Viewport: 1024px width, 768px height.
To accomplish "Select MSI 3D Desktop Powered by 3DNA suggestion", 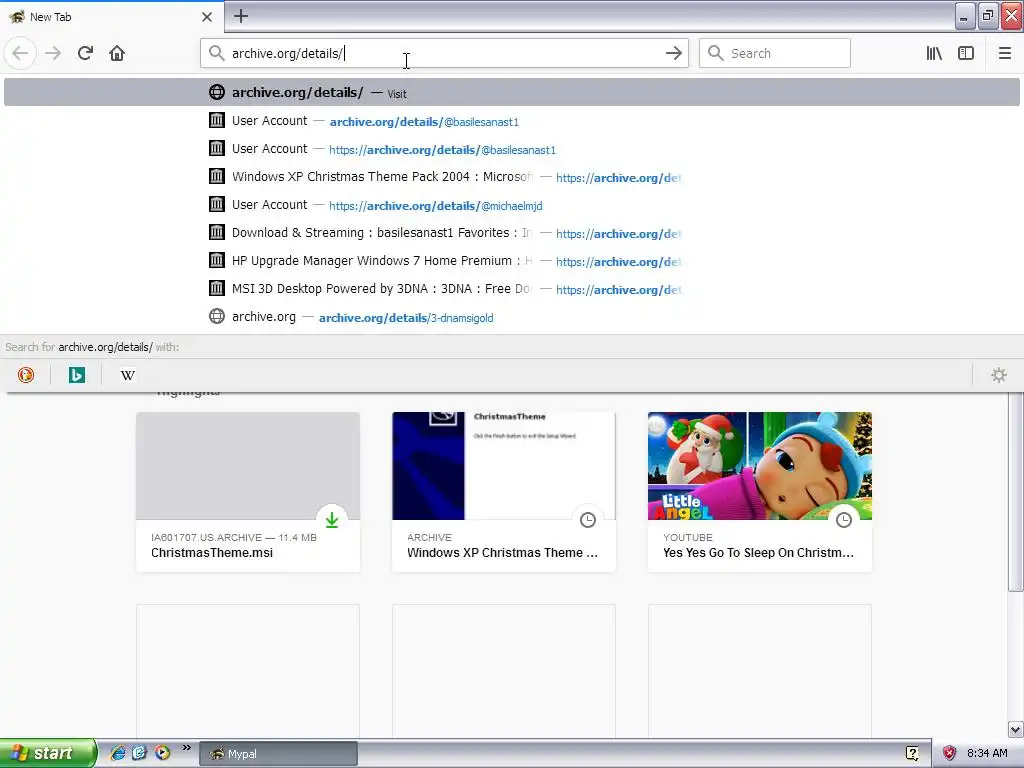I will pyautogui.click(x=511, y=289).
